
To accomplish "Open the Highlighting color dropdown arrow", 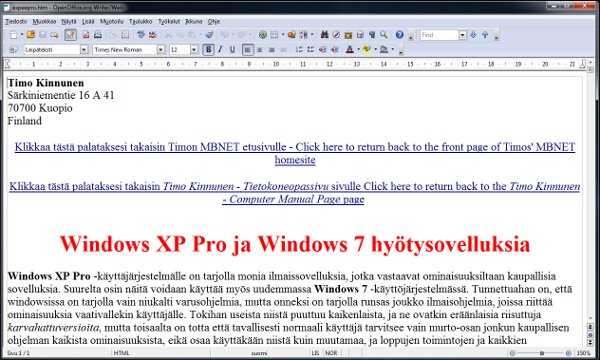I will pyautogui.click(x=375, y=49).
